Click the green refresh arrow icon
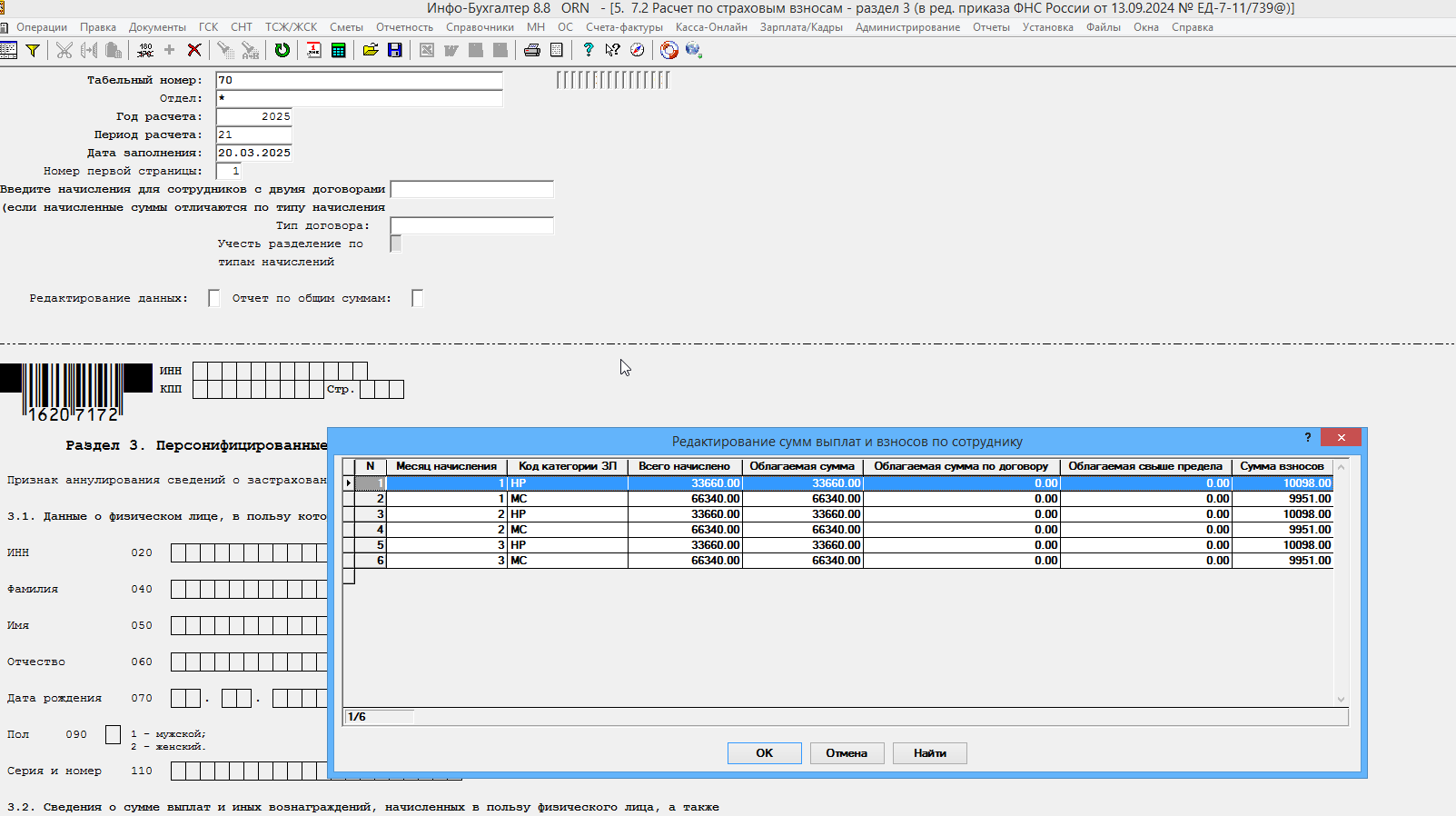Screen dimensions: 1456x816 pos(282,50)
